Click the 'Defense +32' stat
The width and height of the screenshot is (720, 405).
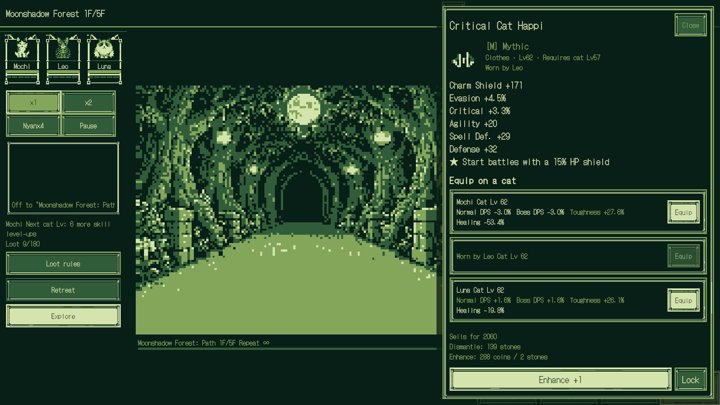[x=473, y=149]
